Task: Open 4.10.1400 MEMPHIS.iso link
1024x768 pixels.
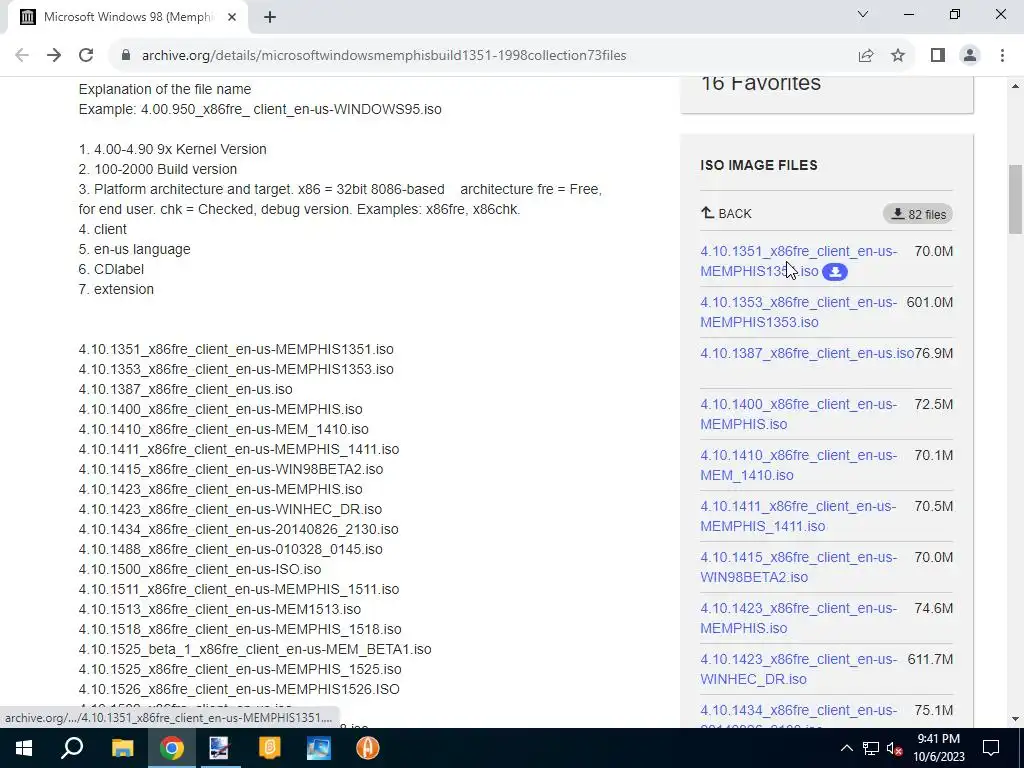Action: 799,414
